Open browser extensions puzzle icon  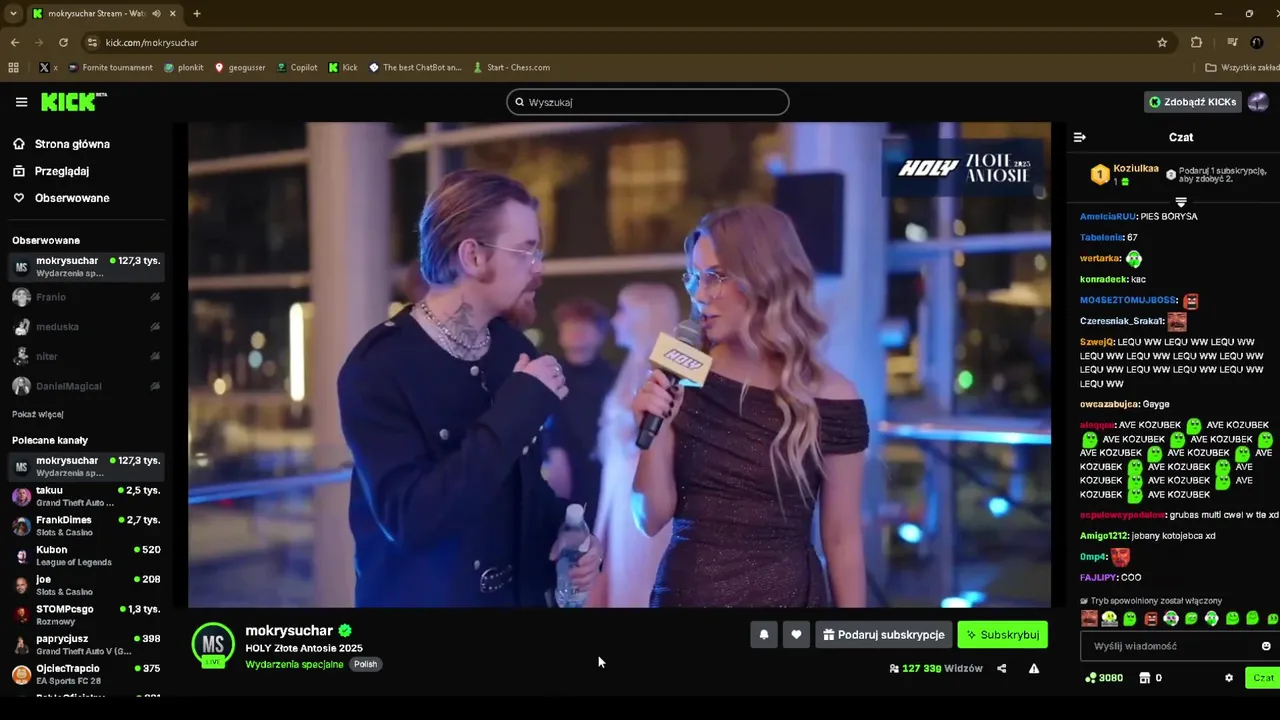pyautogui.click(x=1196, y=43)
